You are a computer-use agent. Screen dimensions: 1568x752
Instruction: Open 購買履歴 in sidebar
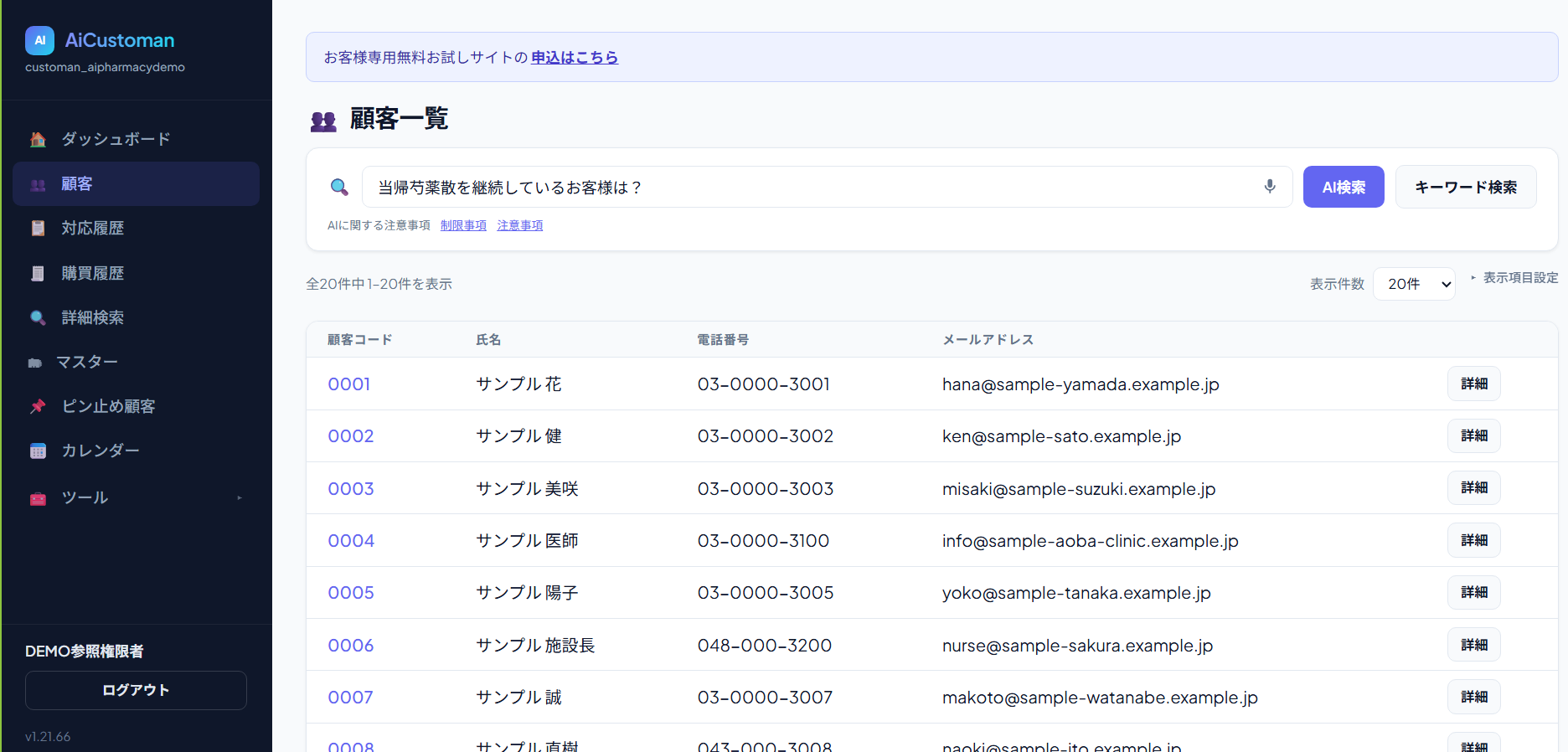136,273
